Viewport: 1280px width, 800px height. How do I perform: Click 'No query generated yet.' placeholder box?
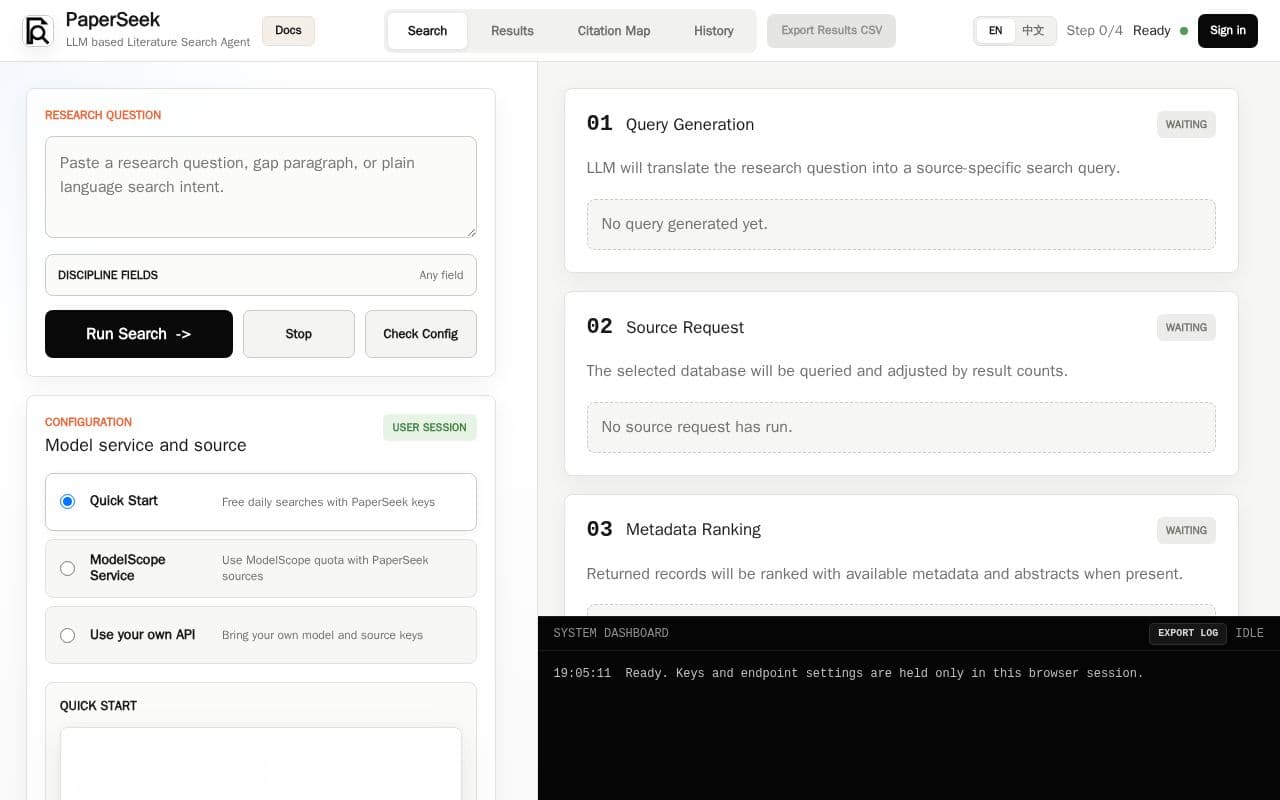tap(901, 224)
